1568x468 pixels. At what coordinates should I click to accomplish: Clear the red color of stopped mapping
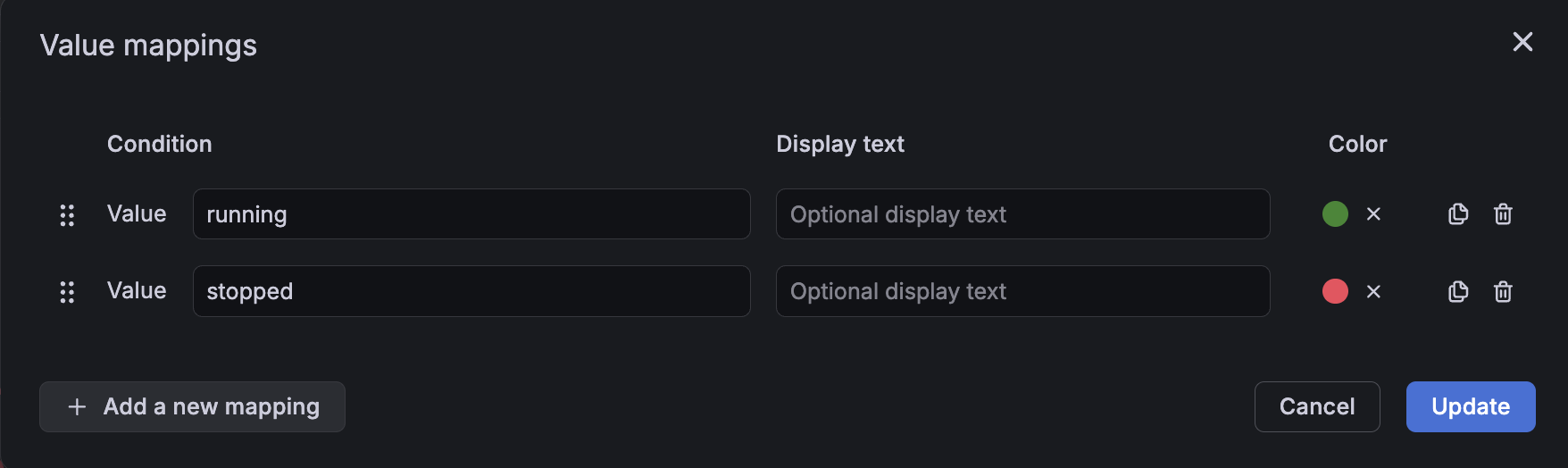[x=1373, y=292]
